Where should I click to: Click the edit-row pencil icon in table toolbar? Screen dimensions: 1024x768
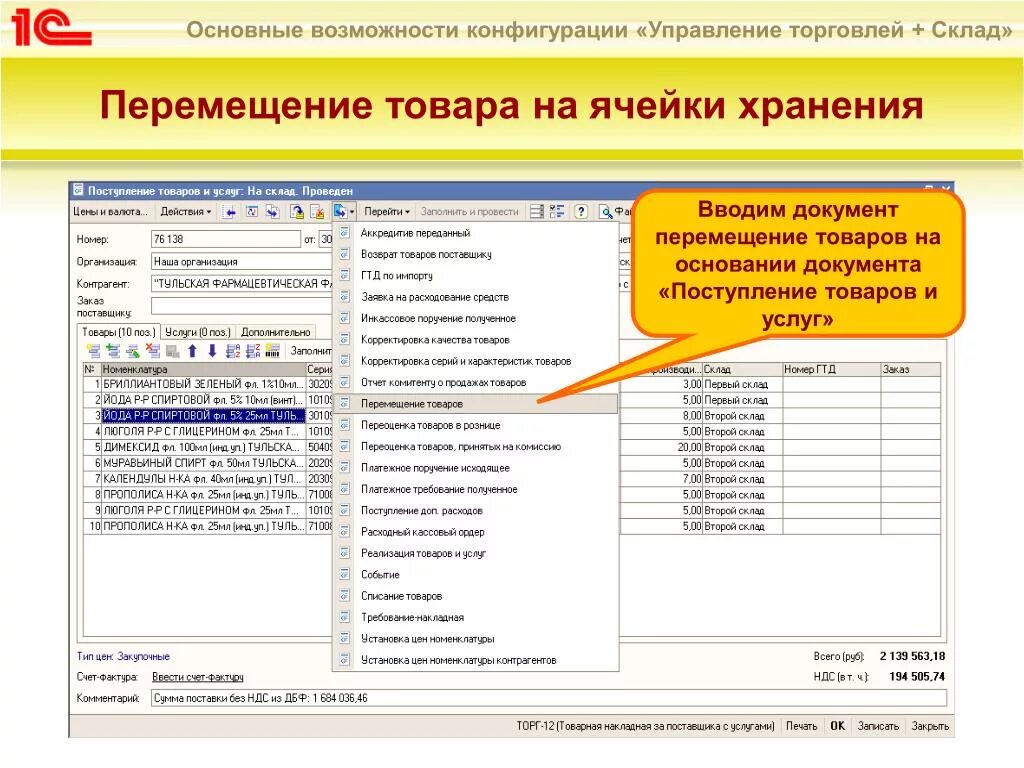(x=133, y=351)
